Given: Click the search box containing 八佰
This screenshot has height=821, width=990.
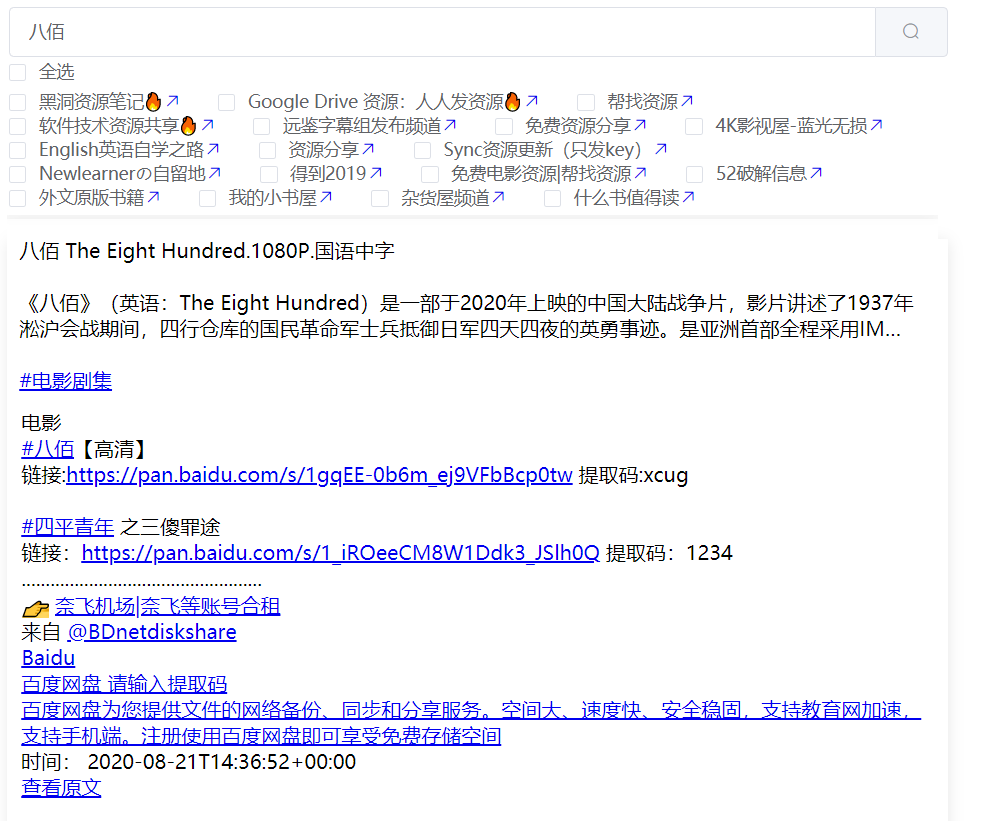Looking at the screenshot, I should pos(442,32).
